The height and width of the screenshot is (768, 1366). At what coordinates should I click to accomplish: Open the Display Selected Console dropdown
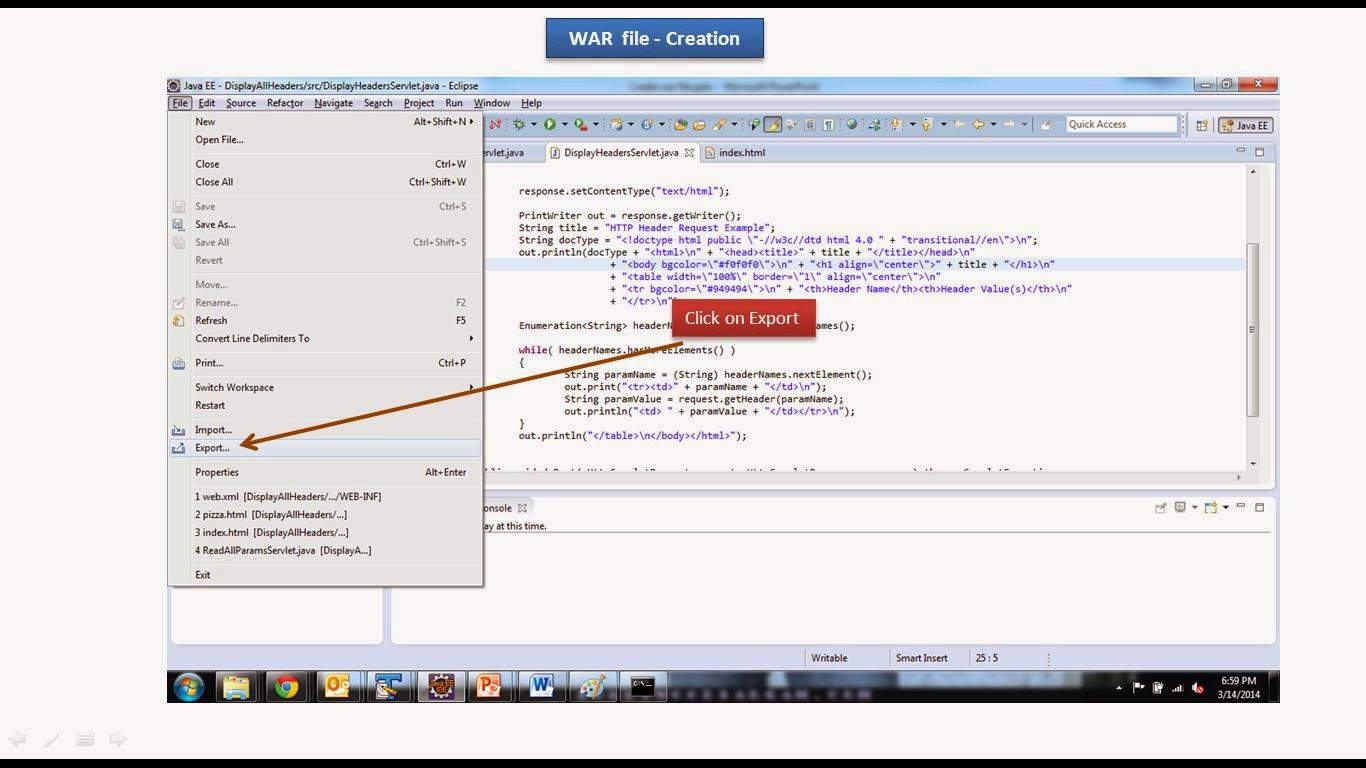click(x=1194, y=507)
